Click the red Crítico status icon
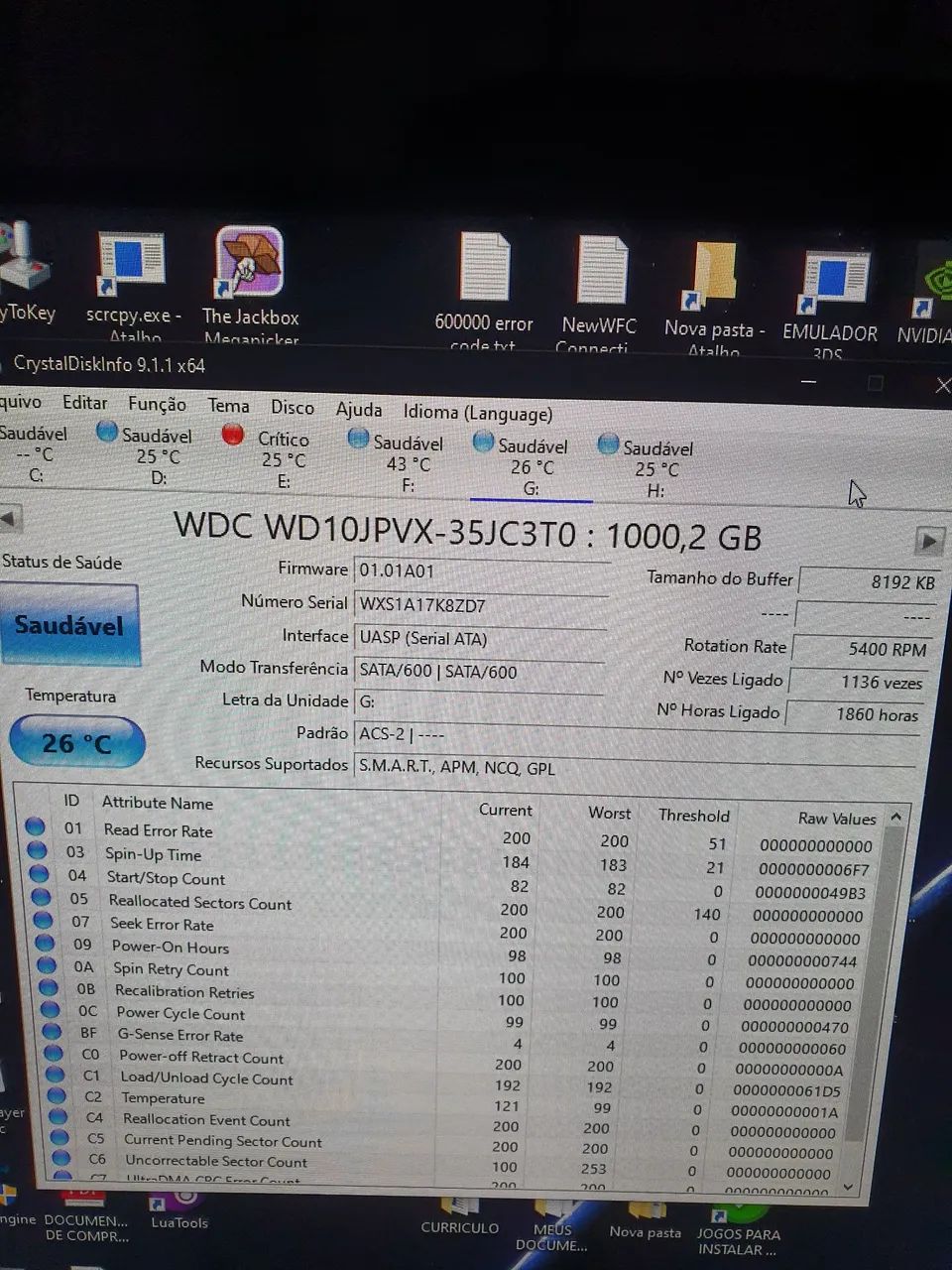The image size is (952, 1270). click(x=233, y=435)
